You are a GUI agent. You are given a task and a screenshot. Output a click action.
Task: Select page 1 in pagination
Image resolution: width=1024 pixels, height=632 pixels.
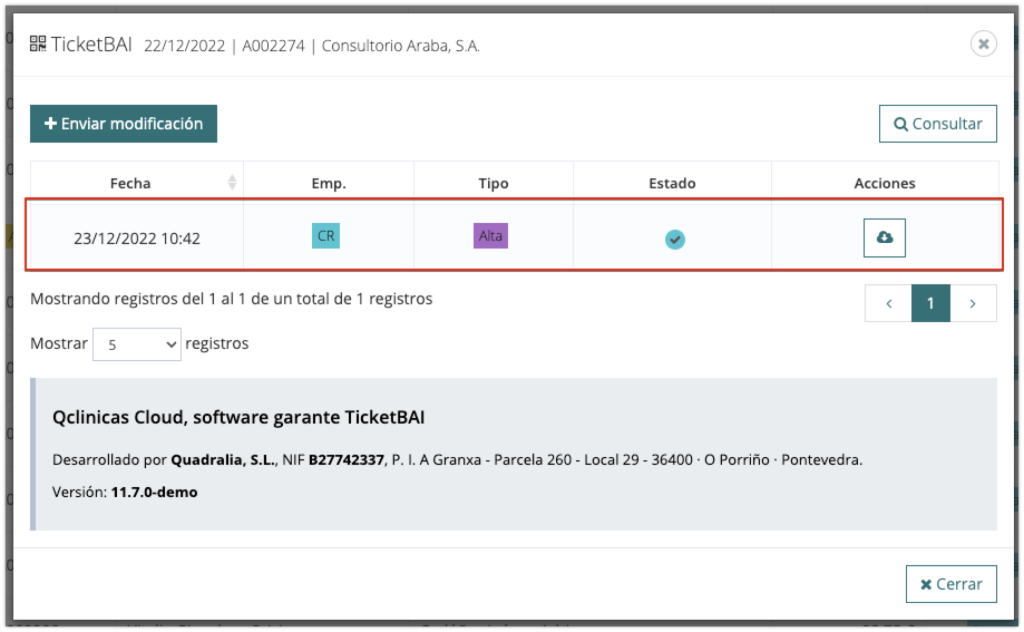[x=930, y=304]
